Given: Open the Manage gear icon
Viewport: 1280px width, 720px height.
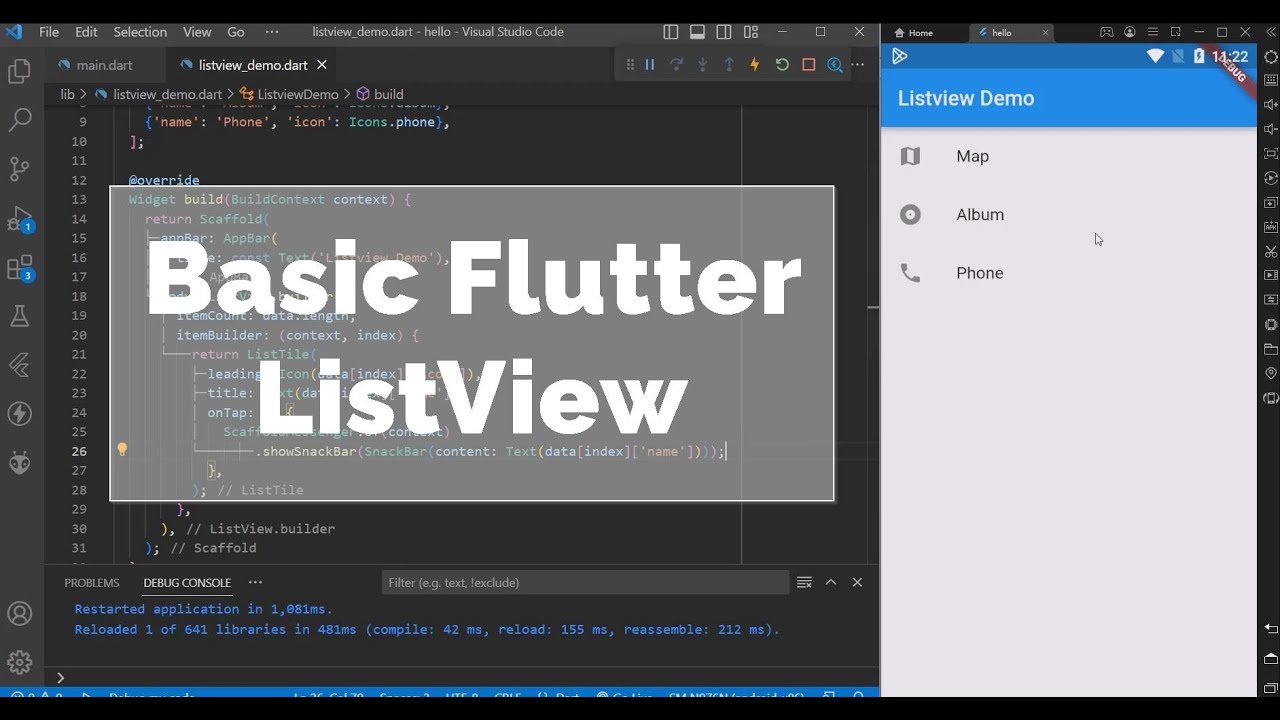Looking at the screenshot, I should tap(19, 661).
